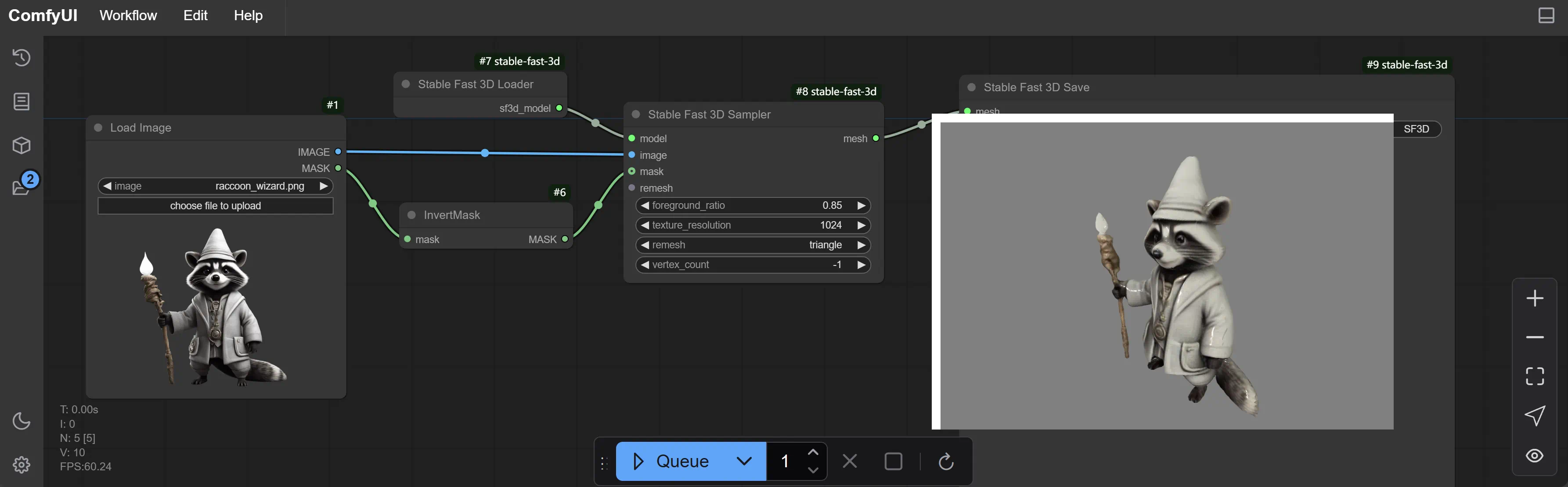
Task: Click choose file to upload button
Action: 216,206
